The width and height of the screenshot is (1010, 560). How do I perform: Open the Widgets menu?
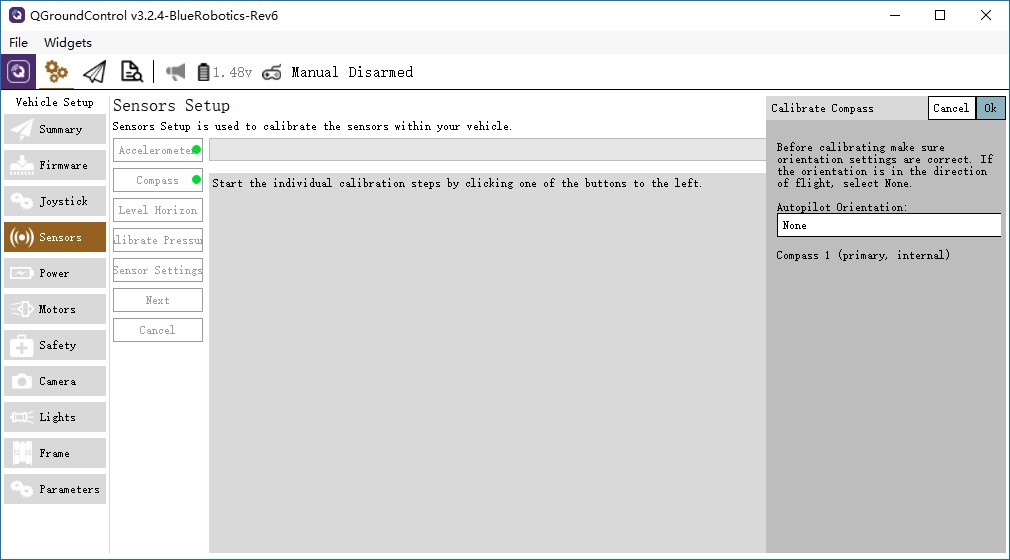68,43
